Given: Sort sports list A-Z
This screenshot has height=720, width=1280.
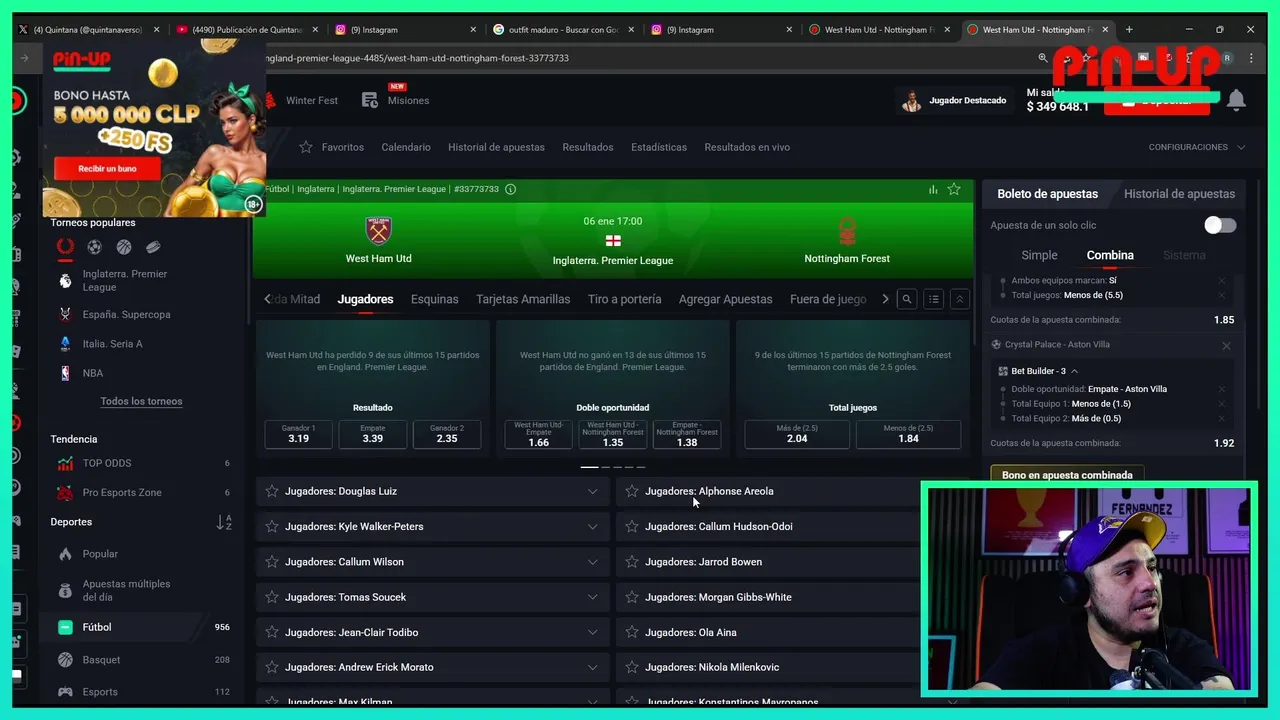Looking at the screenshot, I should tap(224, 522).
